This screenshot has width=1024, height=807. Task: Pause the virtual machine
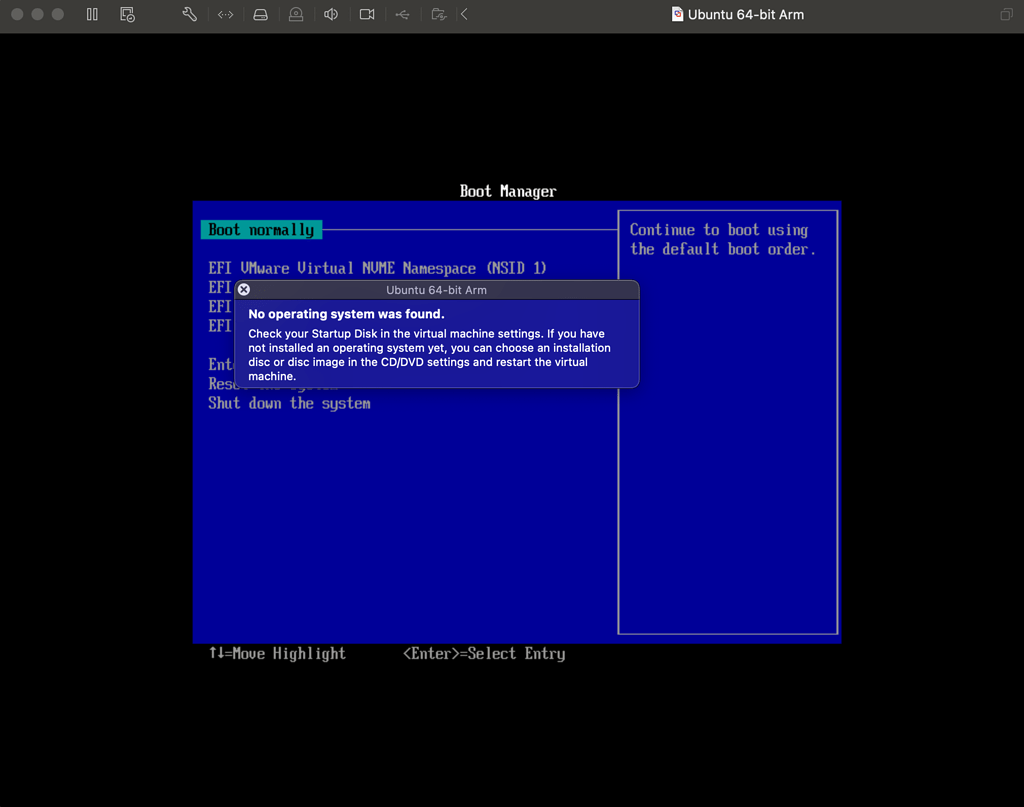(92, 15)
